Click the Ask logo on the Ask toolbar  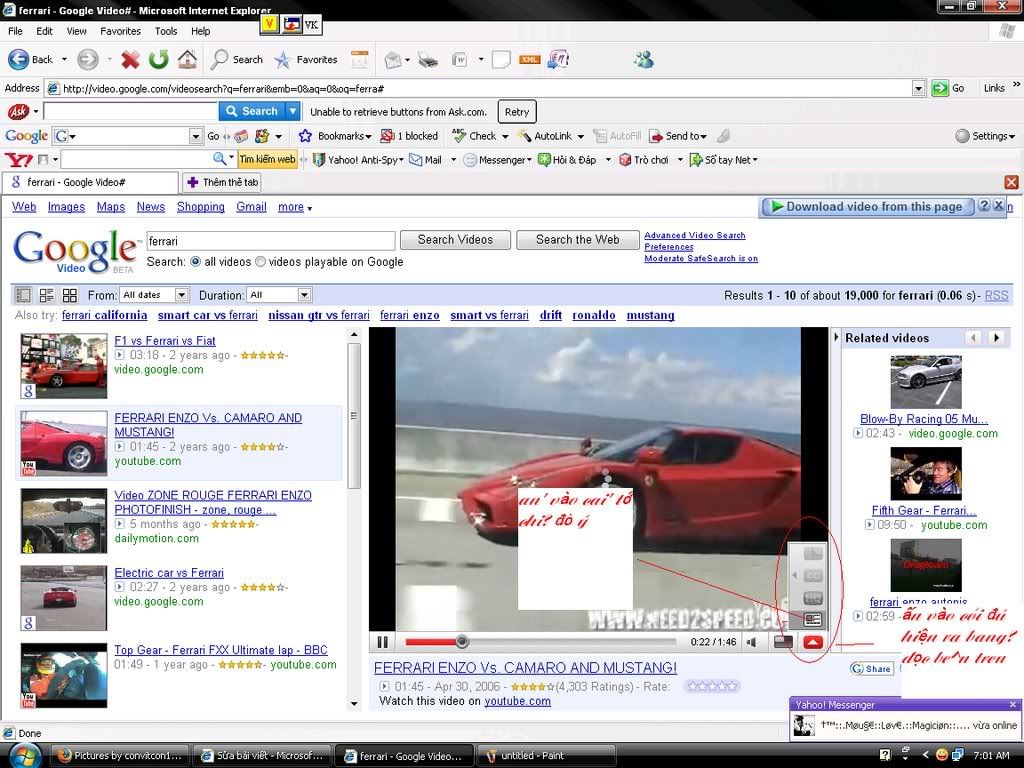pyautogui.click(x=18, y=112)
